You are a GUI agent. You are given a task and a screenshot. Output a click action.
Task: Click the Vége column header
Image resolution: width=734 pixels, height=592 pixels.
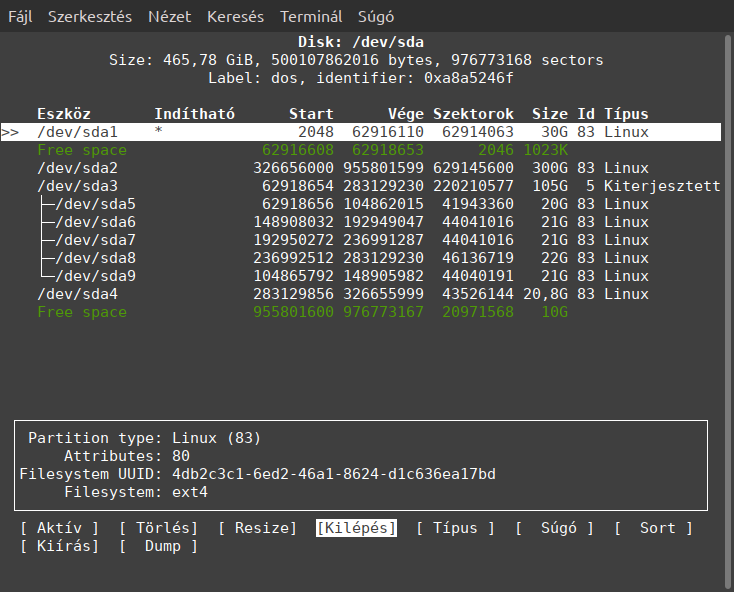point(406,114)
